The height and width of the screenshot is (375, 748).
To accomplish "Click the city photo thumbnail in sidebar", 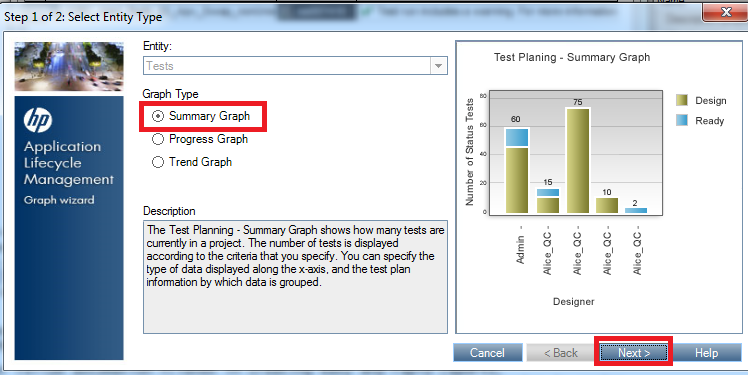I will (x=69, y=66).
